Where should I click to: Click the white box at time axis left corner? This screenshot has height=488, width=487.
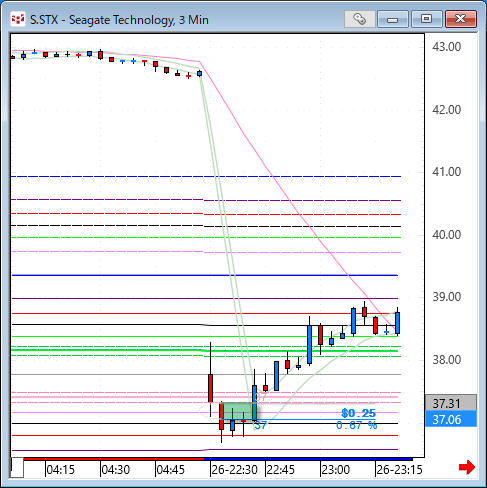click(x=17, y=468)
